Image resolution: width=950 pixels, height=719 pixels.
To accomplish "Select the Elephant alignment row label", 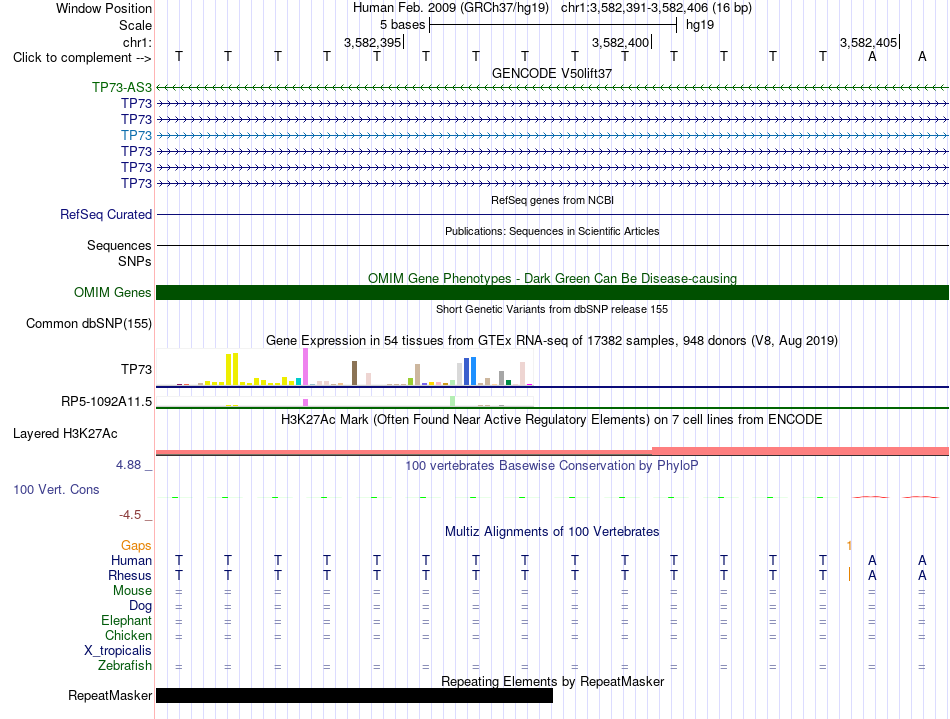I will coord(126,621).
